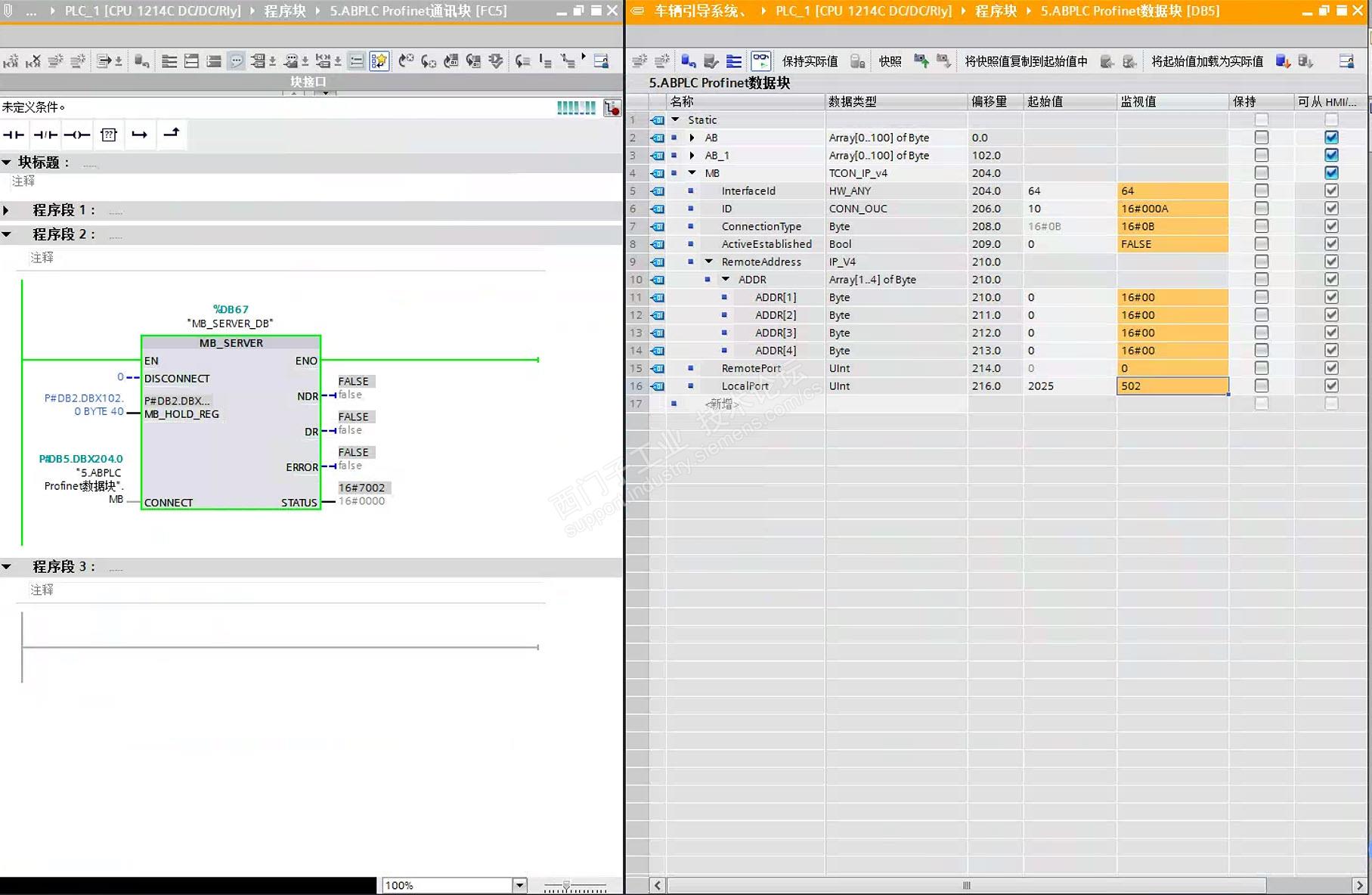Click 保持实际值 toolbar button
The height and width of the screenshot is (895, 1372).
click(x=810, y=61)
